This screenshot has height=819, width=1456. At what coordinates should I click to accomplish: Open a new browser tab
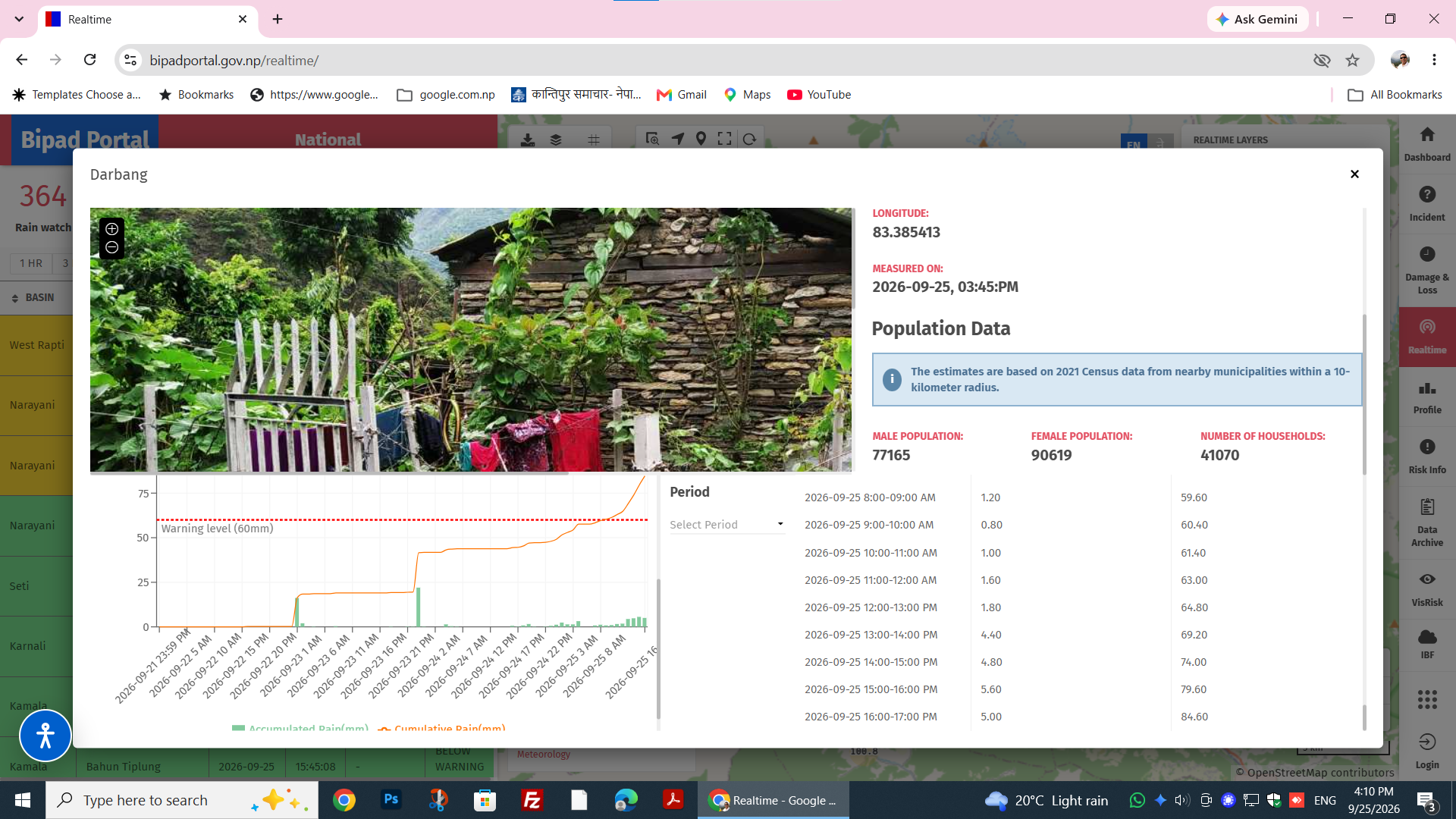coord(278,19)
